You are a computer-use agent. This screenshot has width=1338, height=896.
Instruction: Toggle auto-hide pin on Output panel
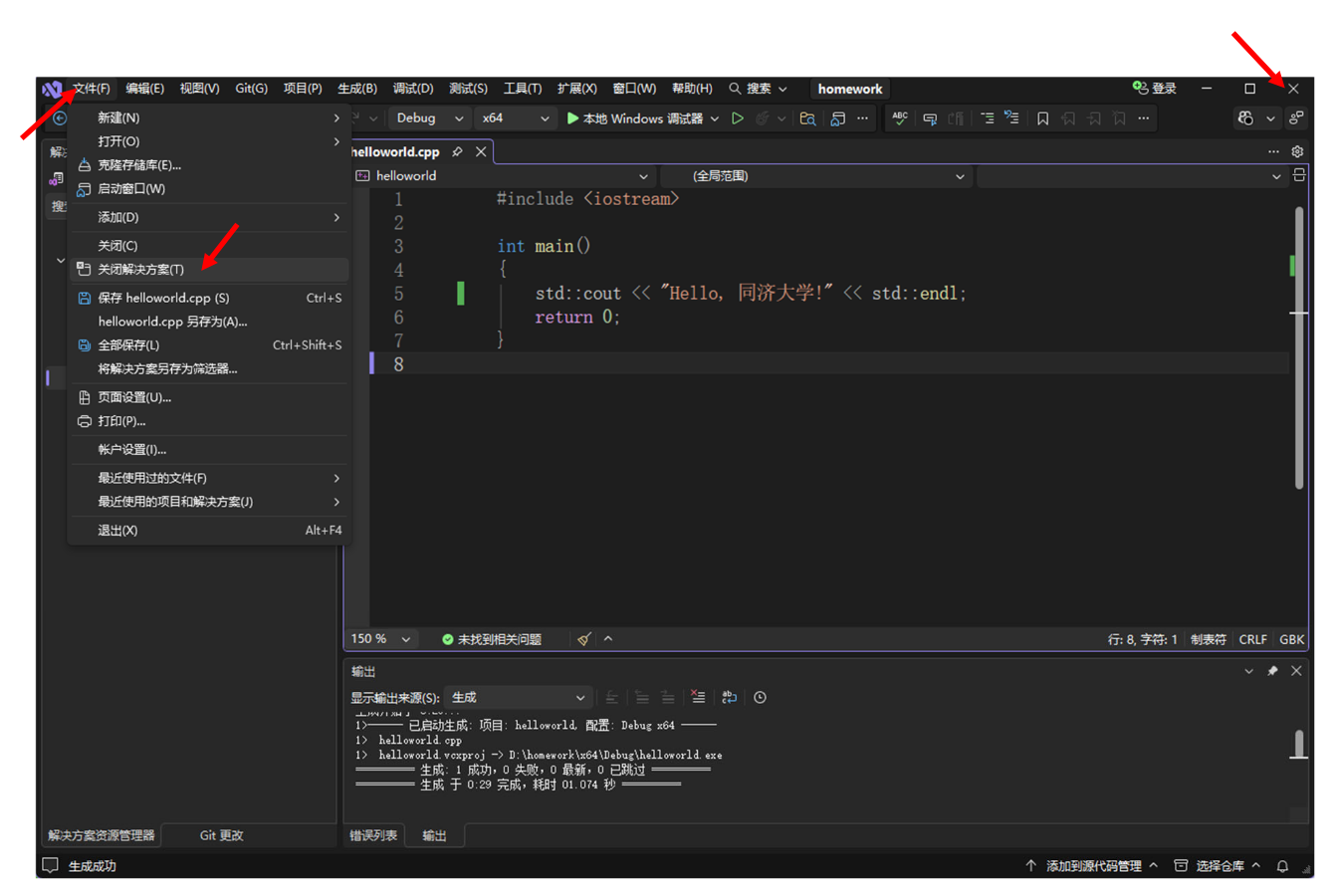pos(1272,671)
